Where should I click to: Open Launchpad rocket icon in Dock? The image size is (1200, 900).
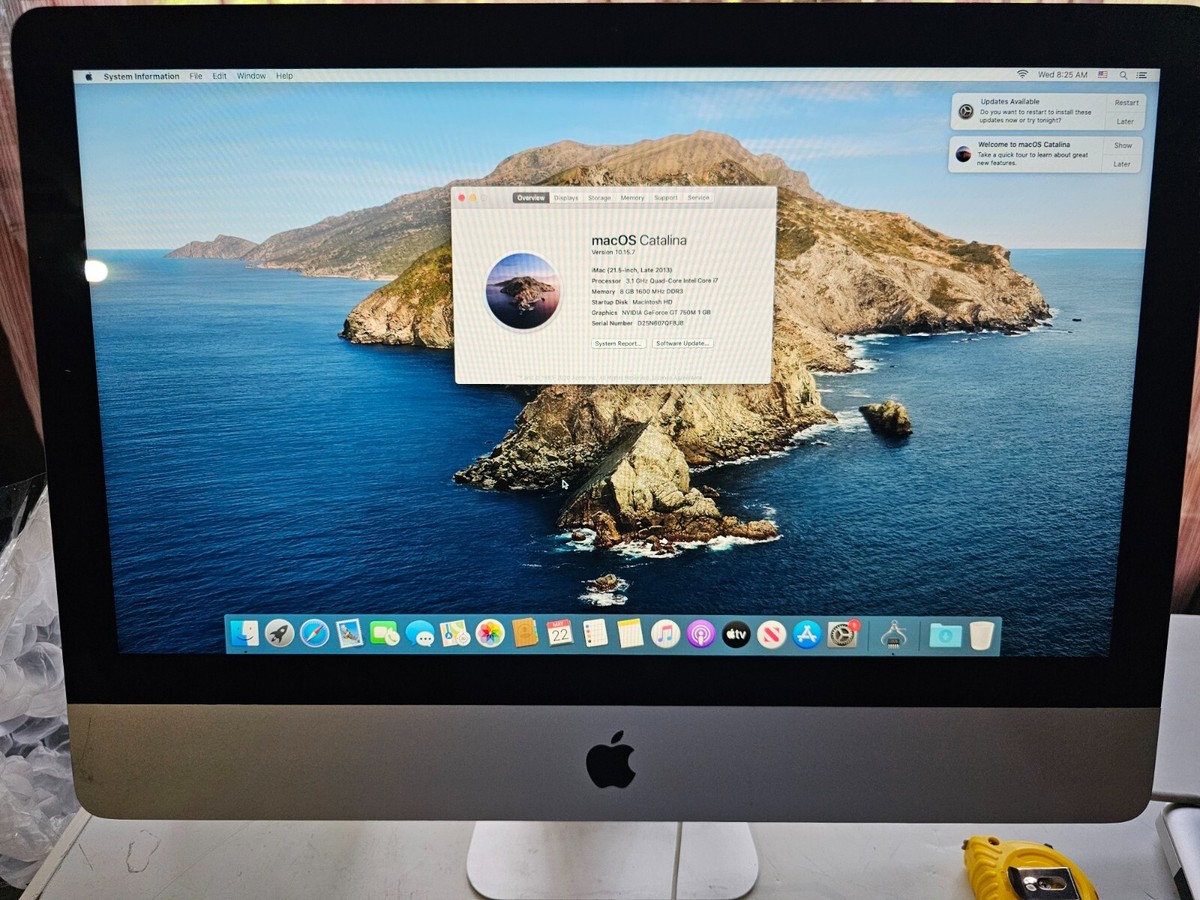tap(279, 633)
